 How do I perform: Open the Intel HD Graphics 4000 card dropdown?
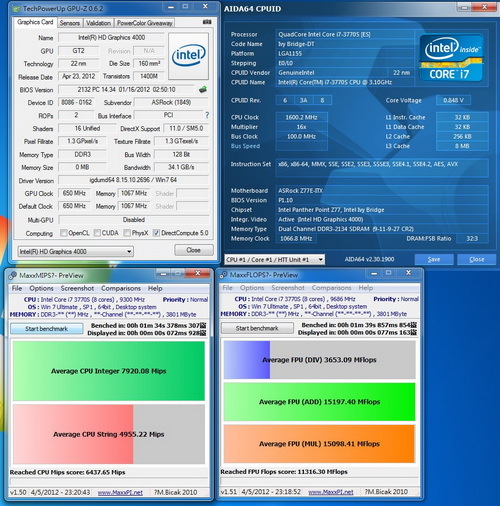[76, 251]
